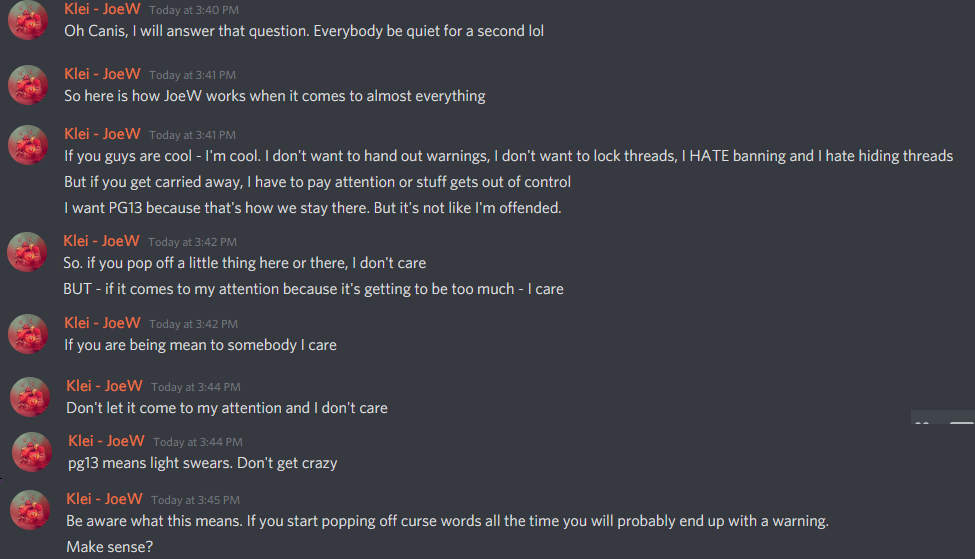Click avatar beside "So. if you pop off" message

click(27, 252)
